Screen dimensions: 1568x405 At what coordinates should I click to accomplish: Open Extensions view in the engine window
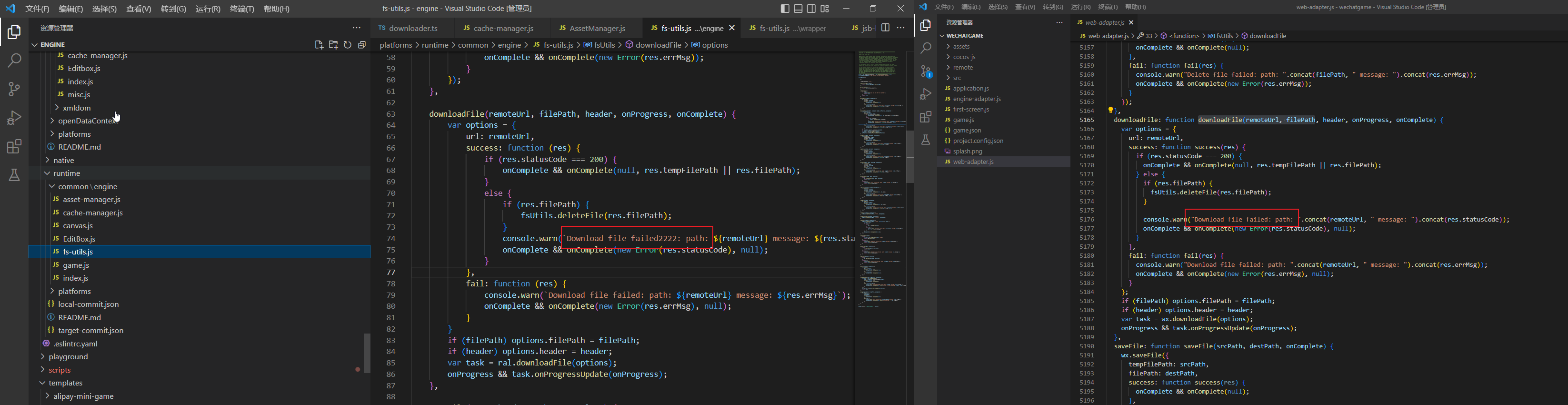(14, 147)
